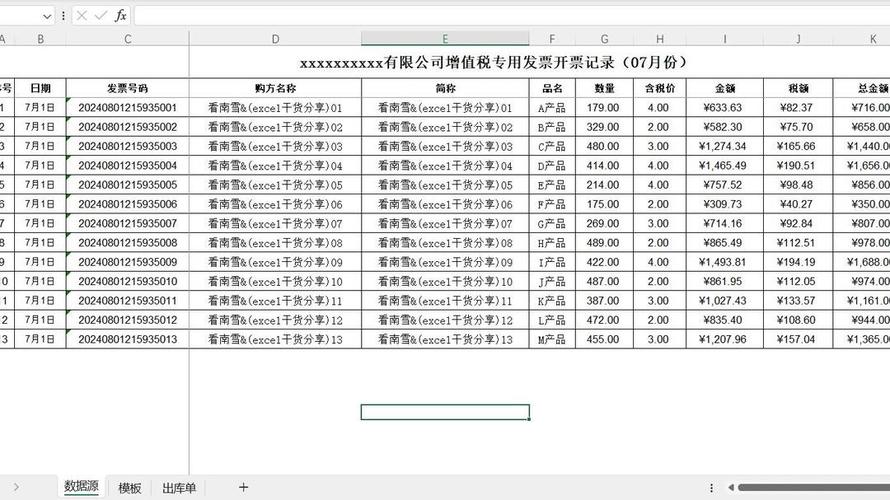Switch to the 模板 sheet tab

(129, 488)
